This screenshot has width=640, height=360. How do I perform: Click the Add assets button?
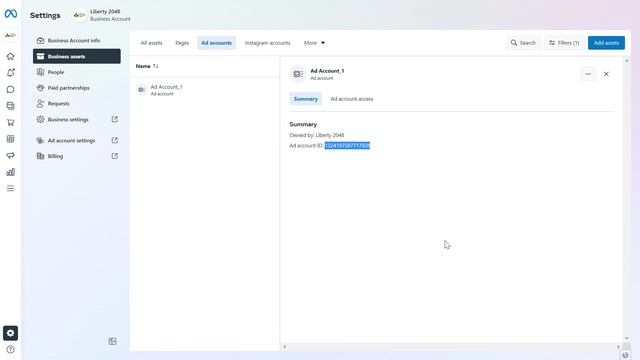[x=606, y=43]
